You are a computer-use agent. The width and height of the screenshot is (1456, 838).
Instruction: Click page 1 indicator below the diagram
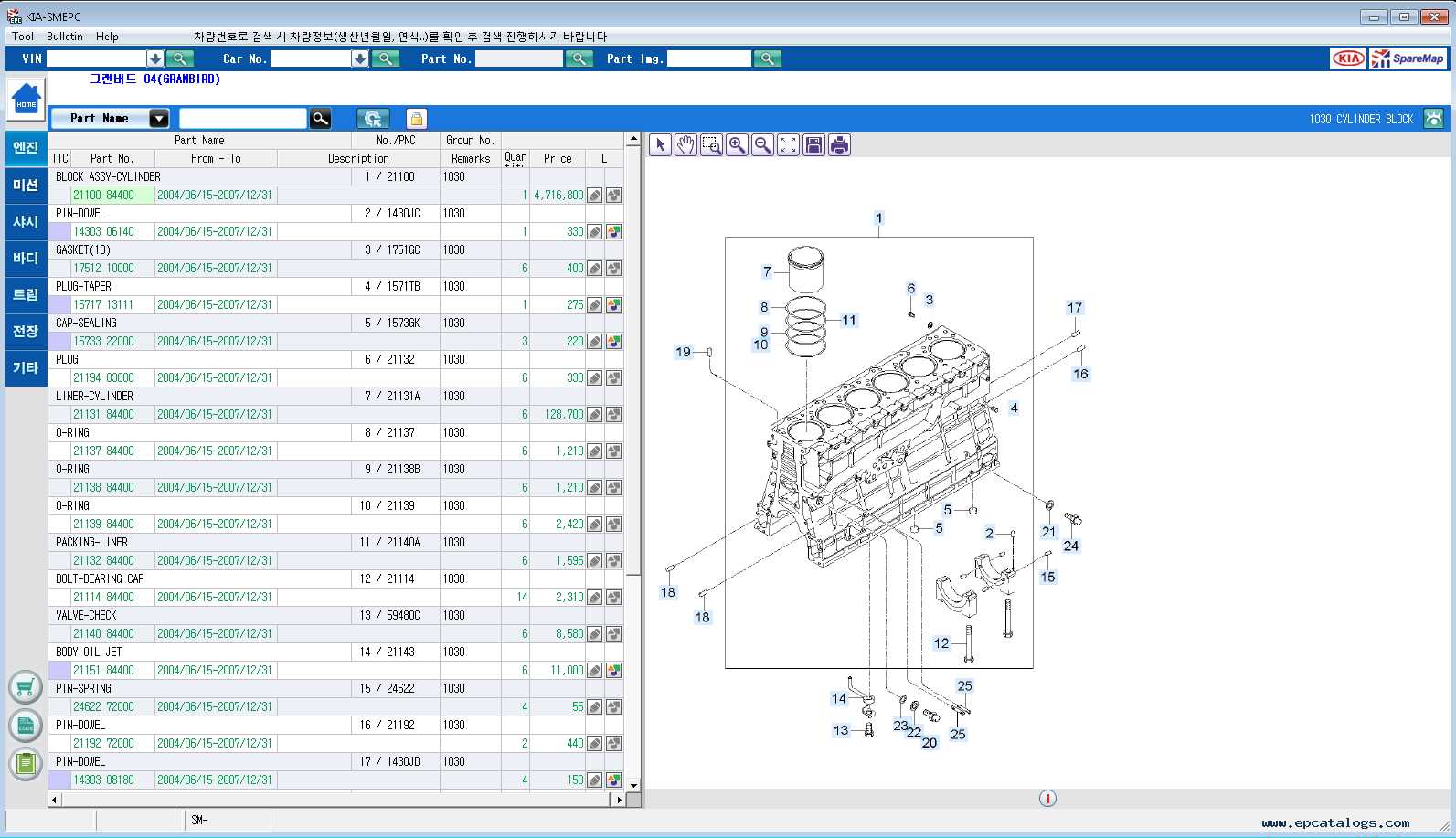[1047, 799]
